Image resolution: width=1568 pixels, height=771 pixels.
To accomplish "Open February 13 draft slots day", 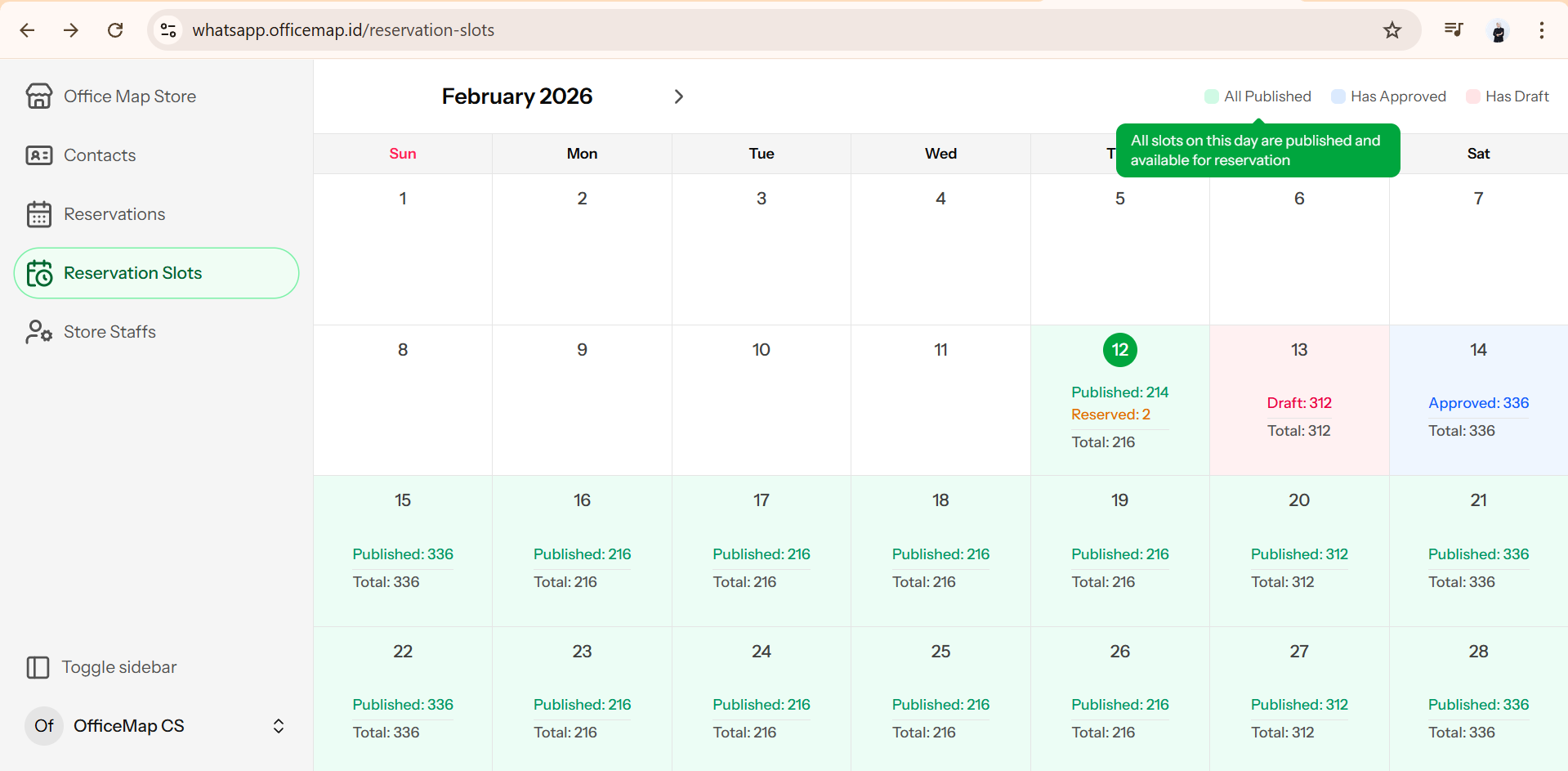I will tap(1298, 400).
